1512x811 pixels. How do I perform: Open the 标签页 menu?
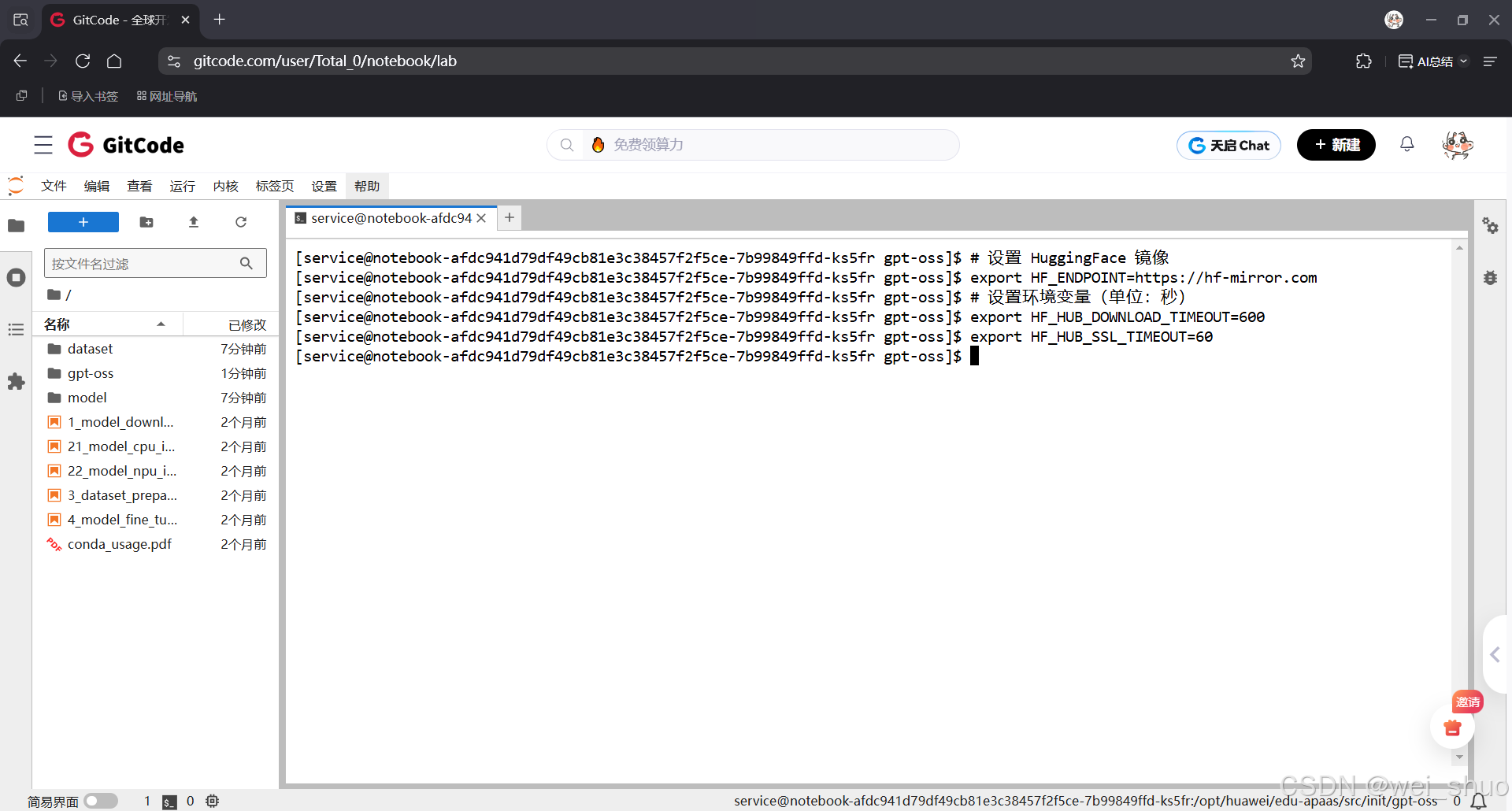point(275,186)
